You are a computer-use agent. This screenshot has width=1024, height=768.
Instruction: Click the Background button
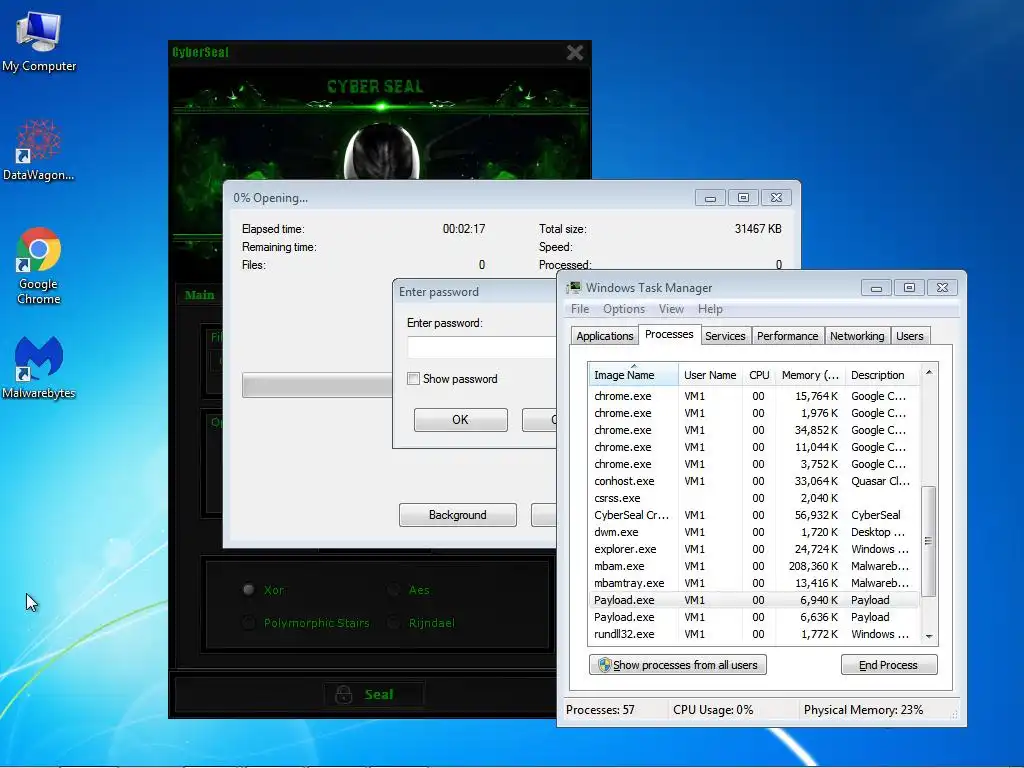click(x=457, y=515)
